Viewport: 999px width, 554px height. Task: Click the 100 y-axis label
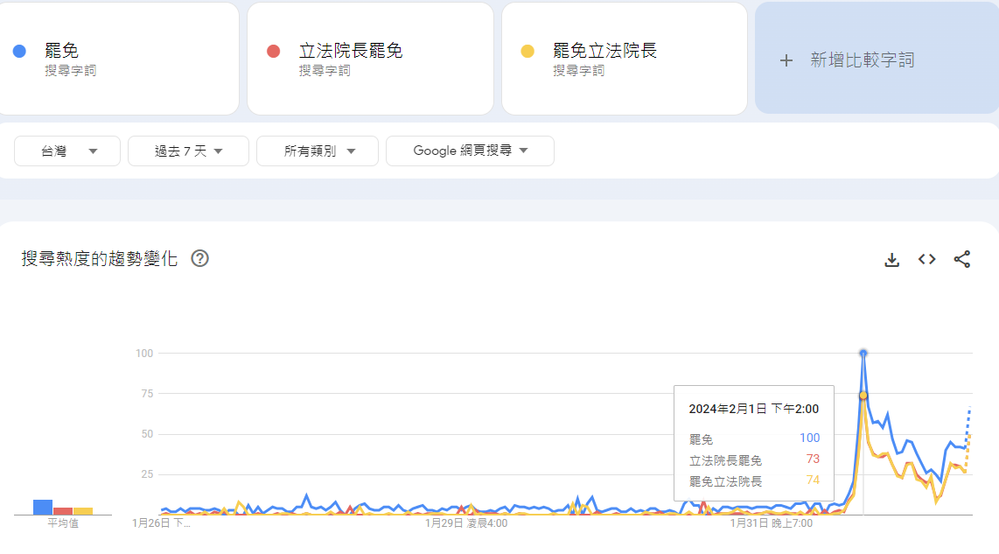coord(145,353)
